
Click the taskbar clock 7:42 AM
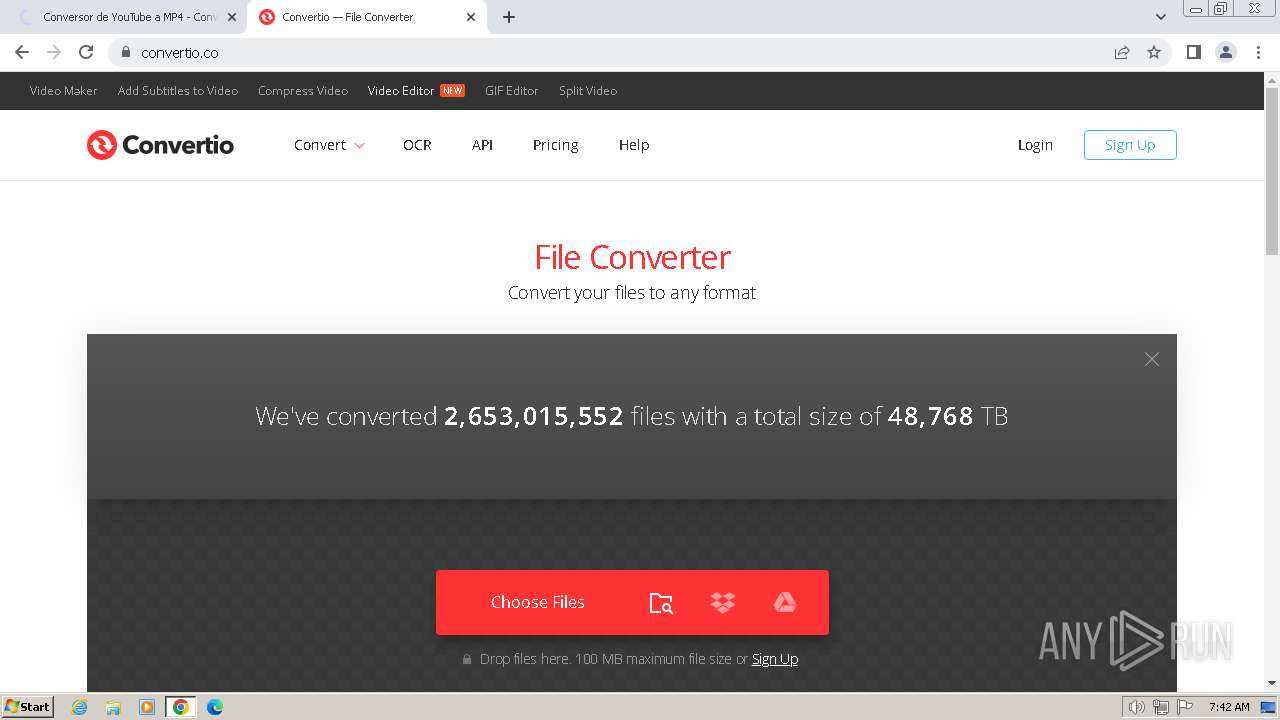pyautogui.click(x=1229, y=707)
